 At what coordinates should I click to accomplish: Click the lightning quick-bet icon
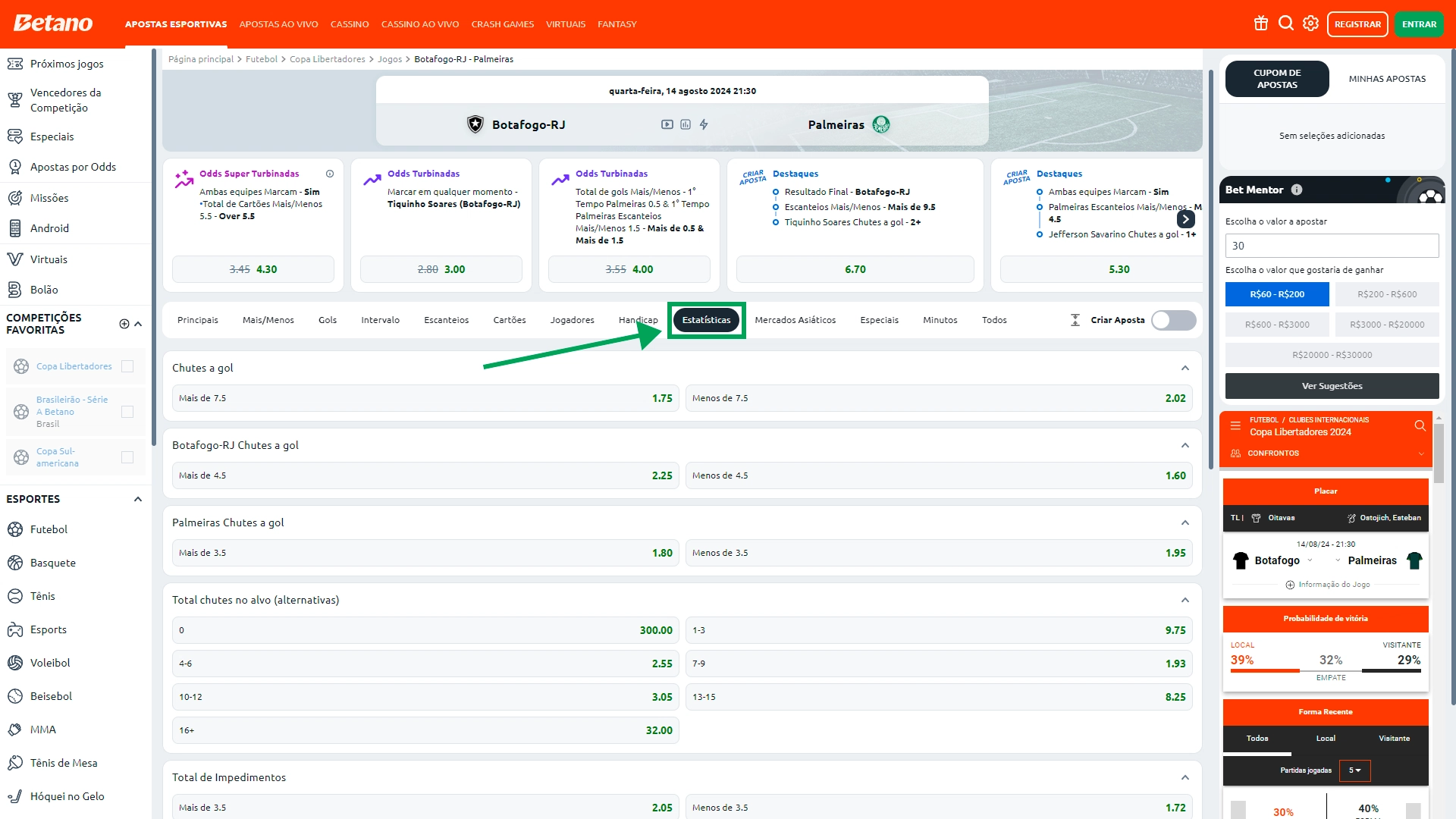[x=704, y=124]
